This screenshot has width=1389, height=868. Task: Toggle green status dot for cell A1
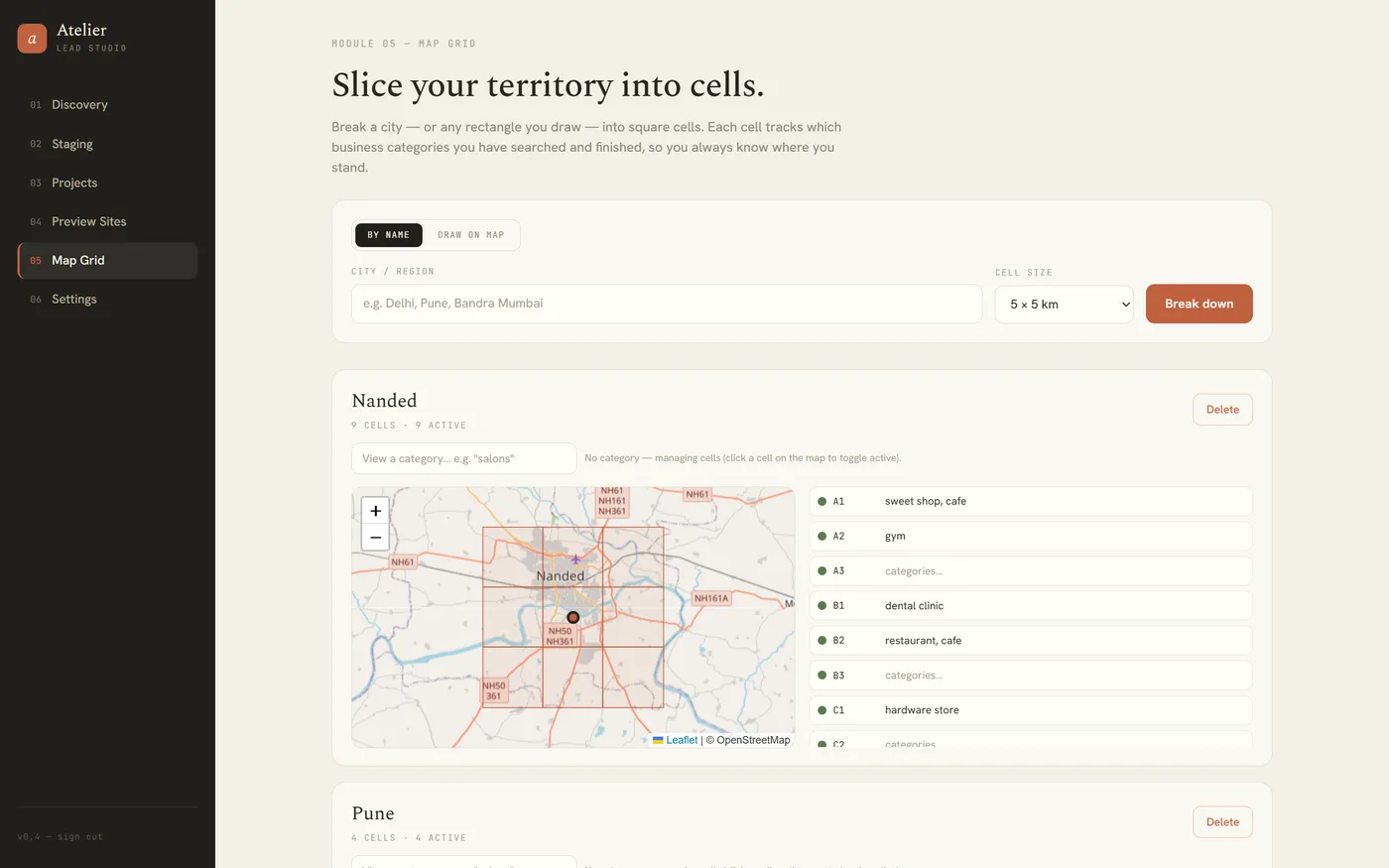pyautogui.click(x=821, y=502)
